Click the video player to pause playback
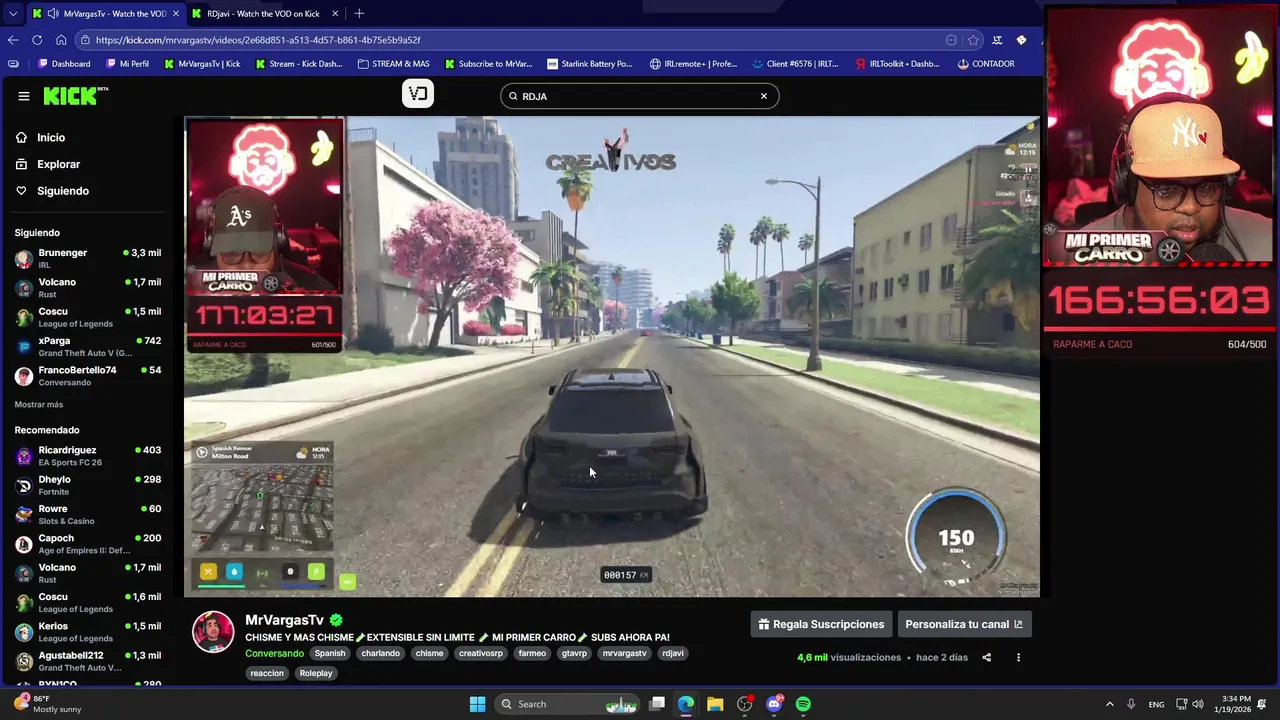 (x=612, y=357)
